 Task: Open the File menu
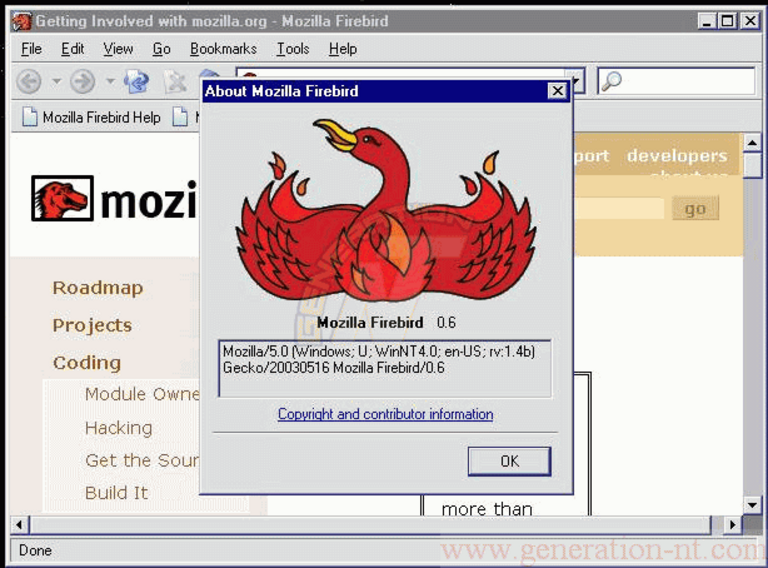31,49
